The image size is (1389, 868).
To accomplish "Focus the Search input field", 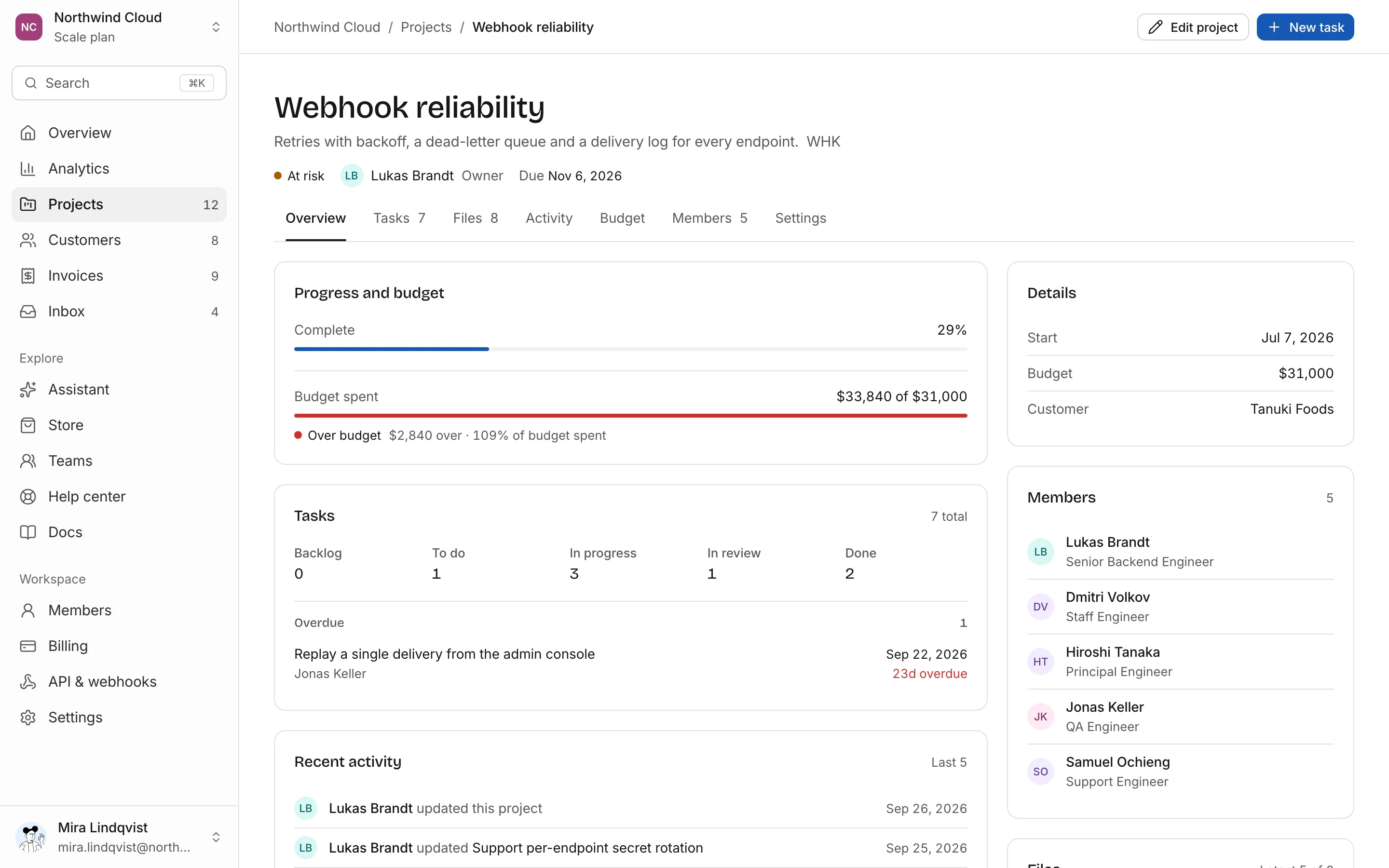I will [119, 83].
